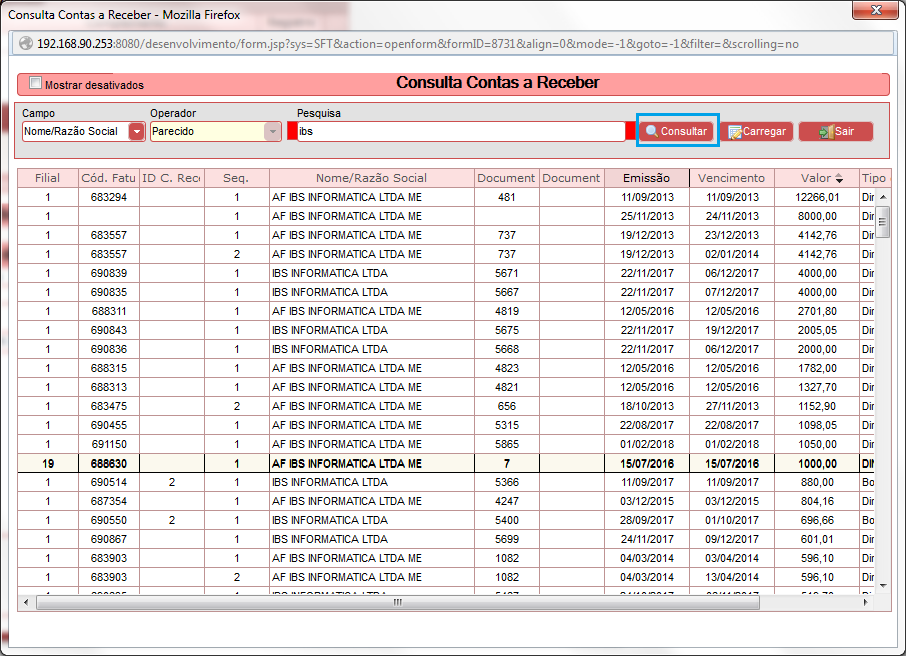Click code 690839 in the table

(x=109, y=273)
